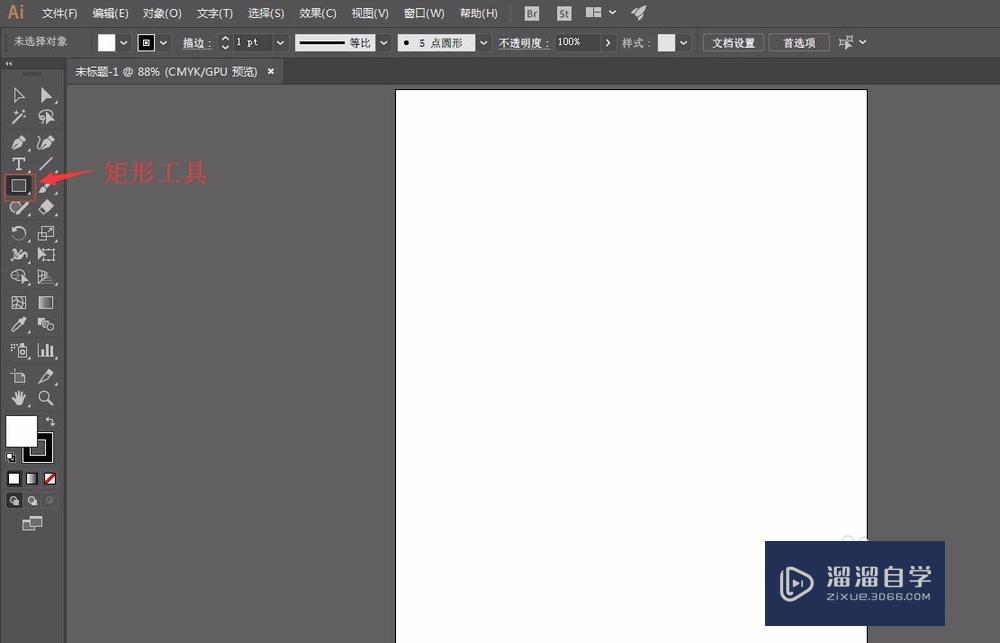Pick the Blend tool

pos(46,324)
